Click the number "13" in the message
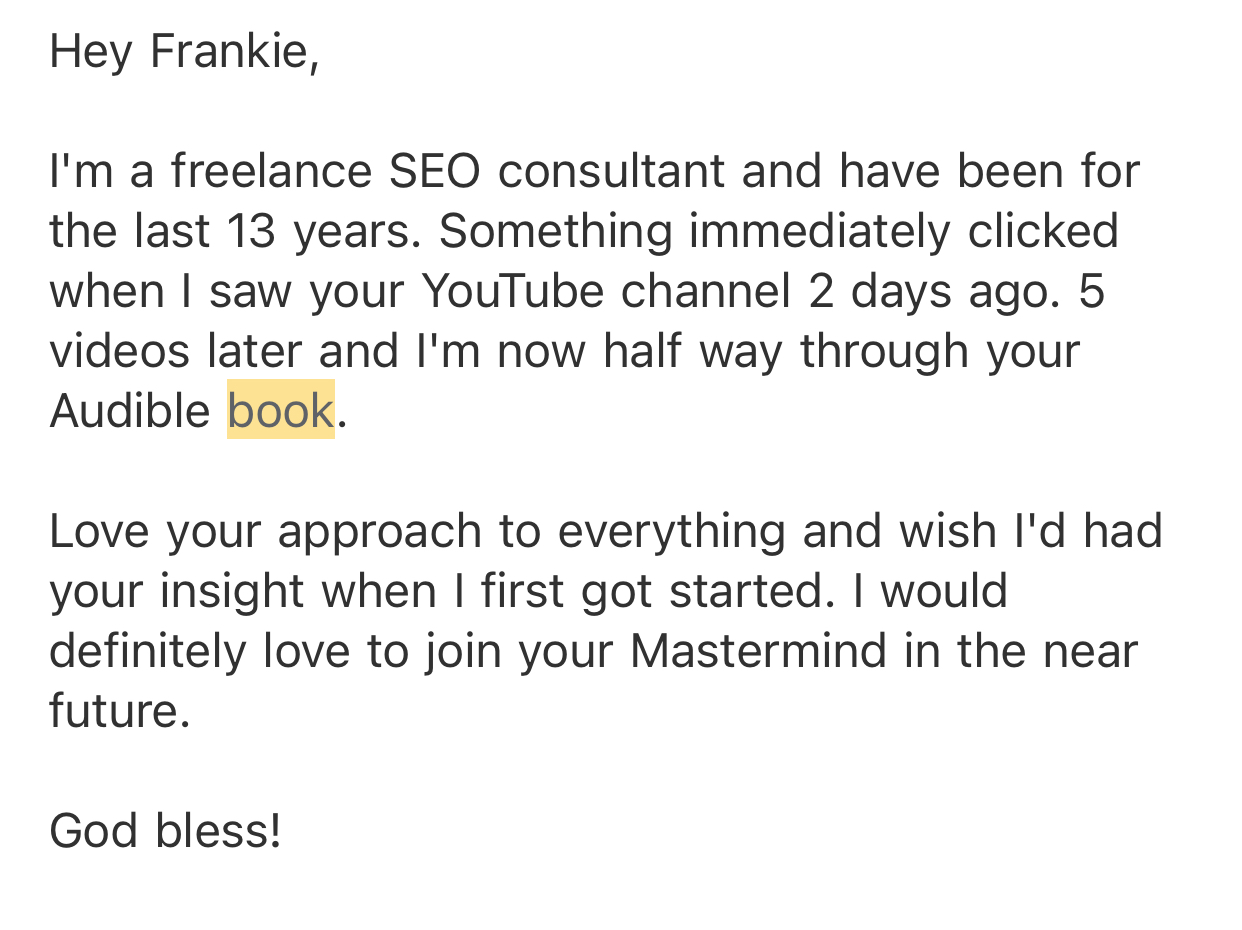Screen dimensions: 1242x930 [252, 231]
